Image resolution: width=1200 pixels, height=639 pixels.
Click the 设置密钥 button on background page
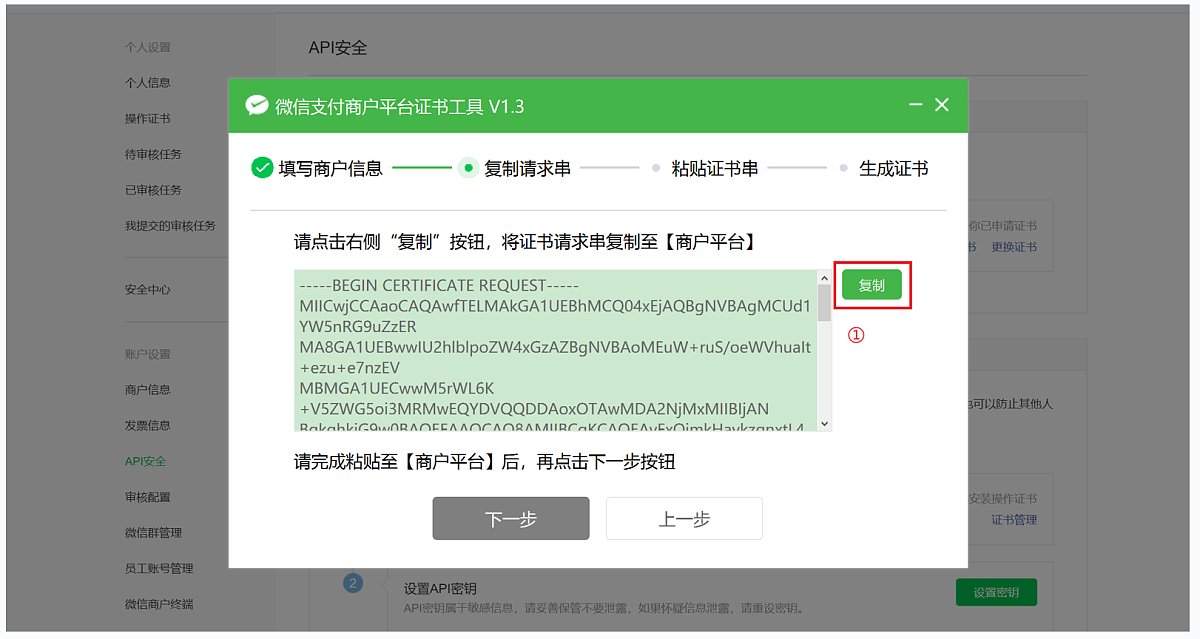coord(996,592)
